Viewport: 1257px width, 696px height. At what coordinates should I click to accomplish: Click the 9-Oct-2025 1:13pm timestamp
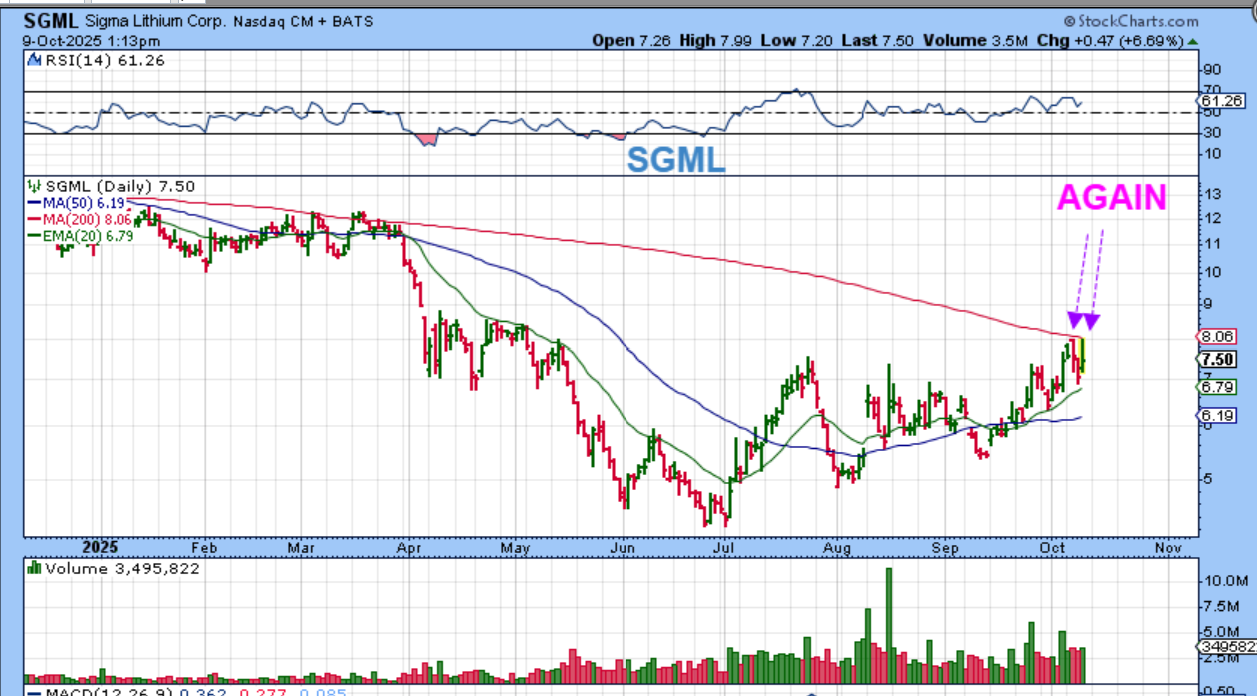click(x=92, y=41)
